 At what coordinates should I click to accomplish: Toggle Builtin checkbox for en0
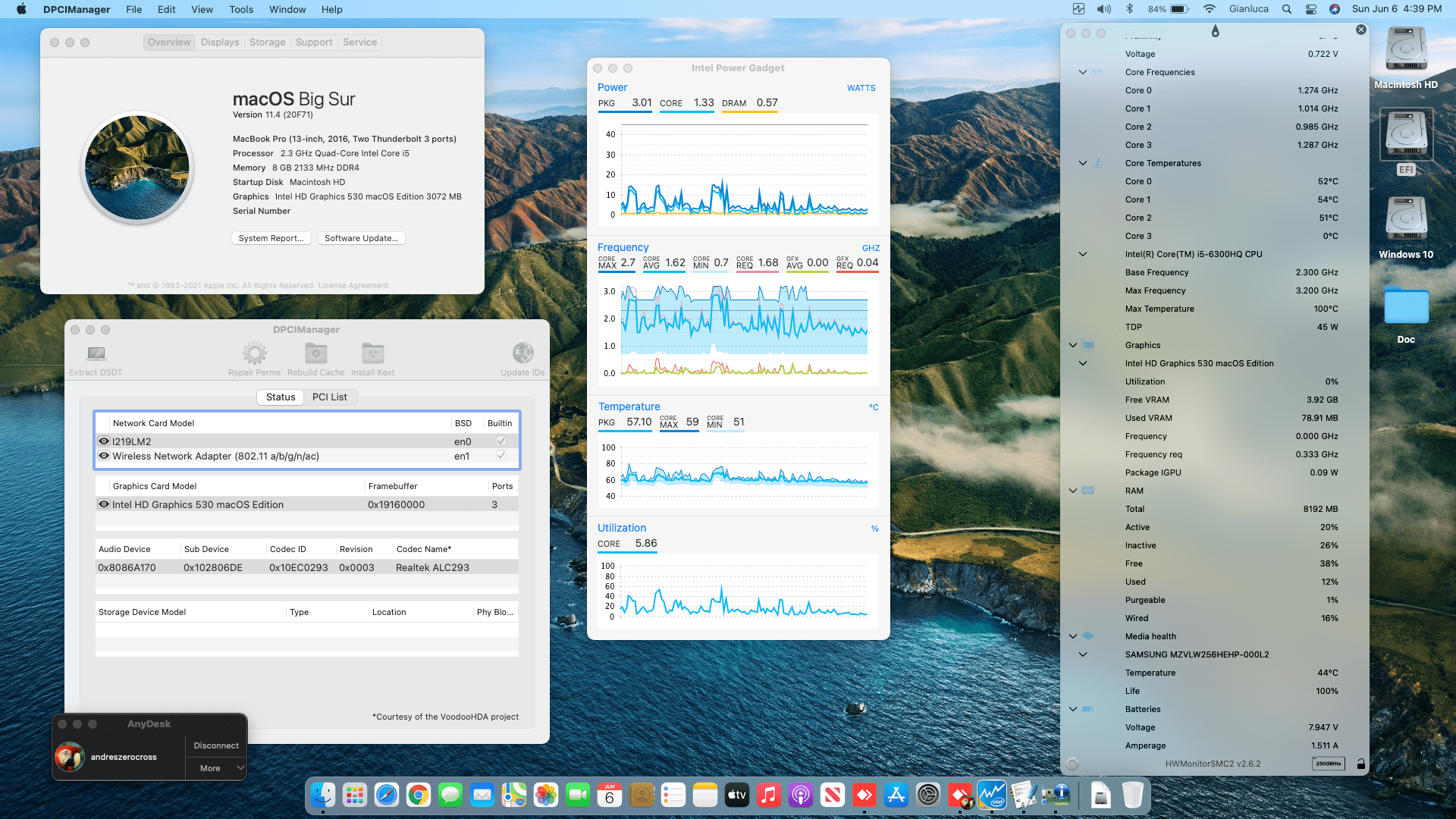[500, 441]
